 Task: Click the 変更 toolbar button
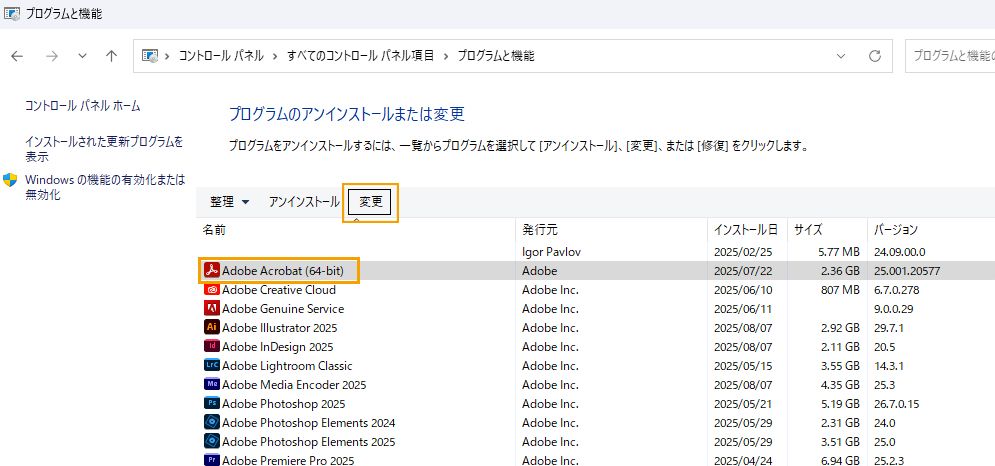pos(371,202)
